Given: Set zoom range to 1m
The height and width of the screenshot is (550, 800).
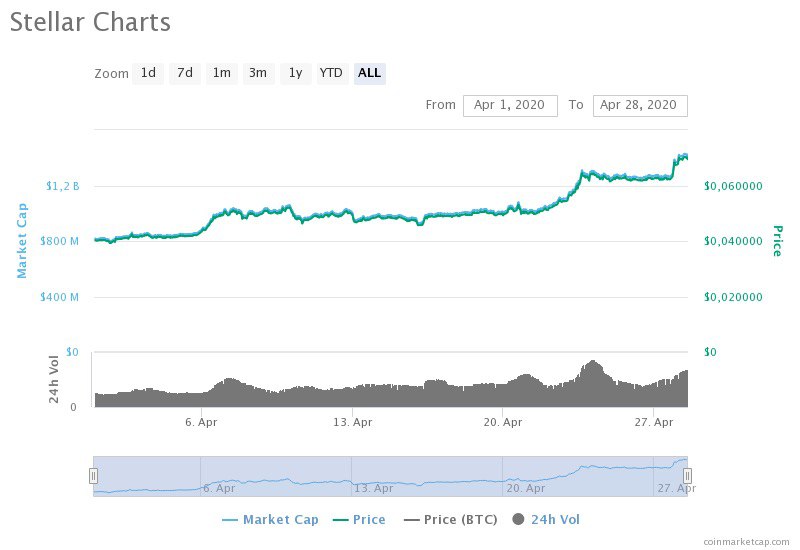Looking at the screenshot, I should pos(221,73).
